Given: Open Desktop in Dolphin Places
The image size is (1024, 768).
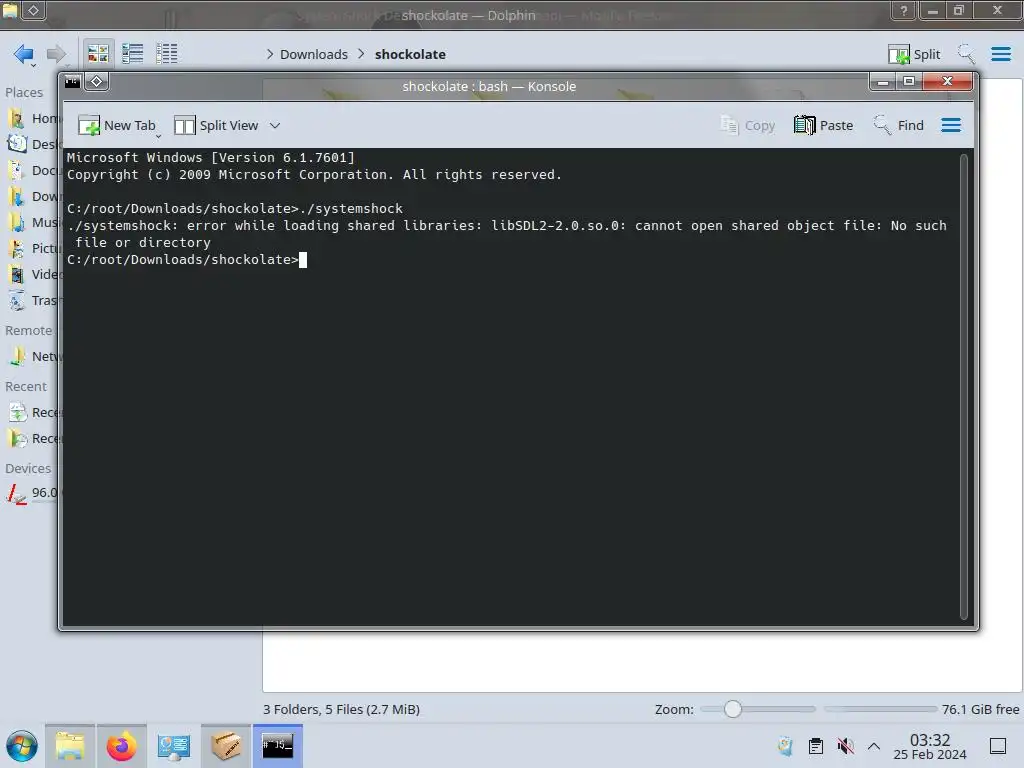Looking at the screenshot, I should click(x=33, y=144).
